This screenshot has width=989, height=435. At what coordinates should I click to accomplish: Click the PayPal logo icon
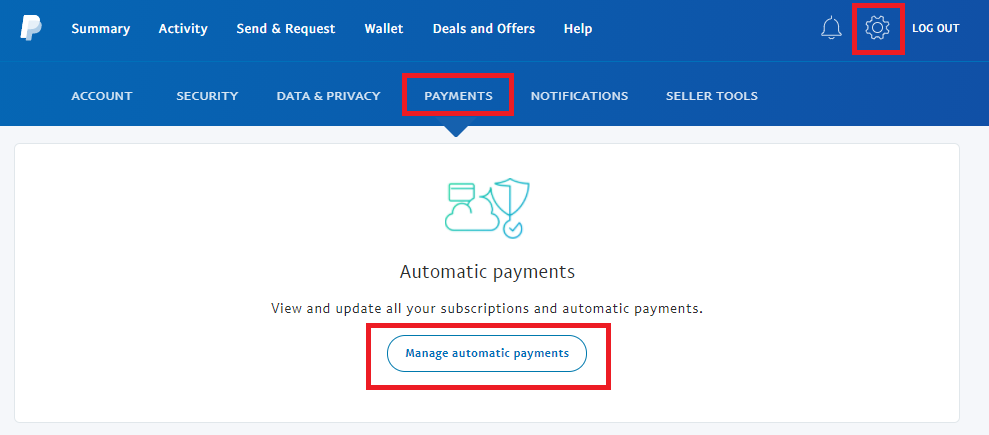pos(30,28)
